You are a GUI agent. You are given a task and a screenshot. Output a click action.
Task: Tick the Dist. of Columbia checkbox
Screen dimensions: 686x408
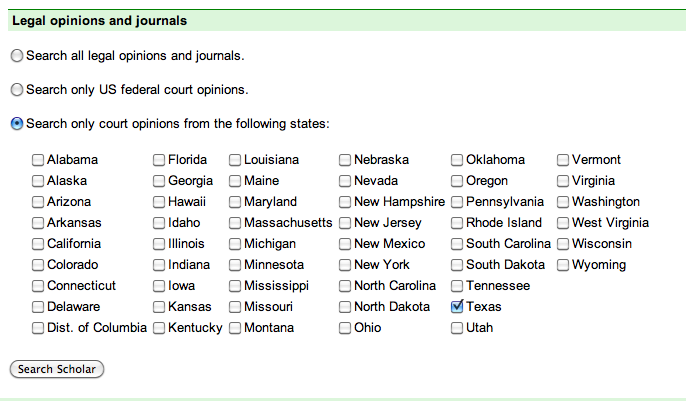pos(38,328)
